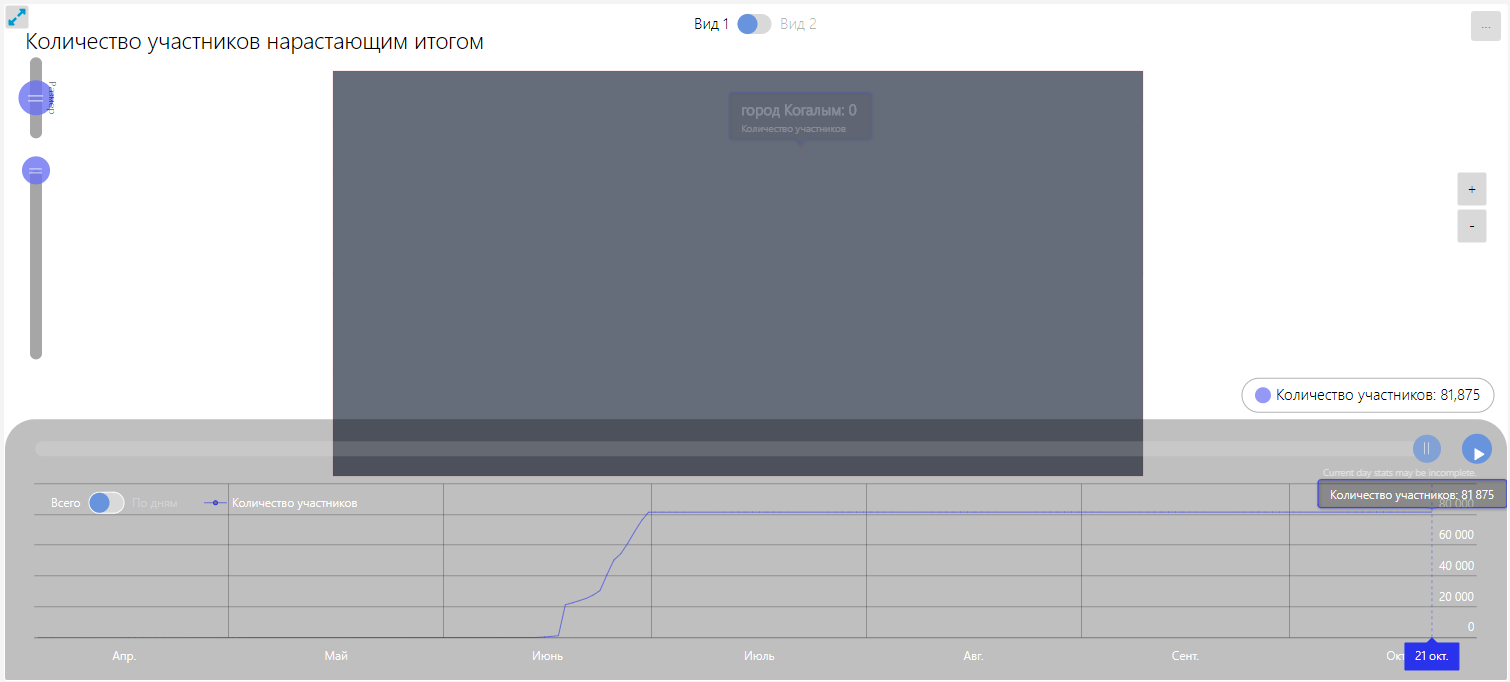The height and width of the screenshot is (682, 1510).
Task: Click the Июнь axis label
Action: (x=547, y=656)
